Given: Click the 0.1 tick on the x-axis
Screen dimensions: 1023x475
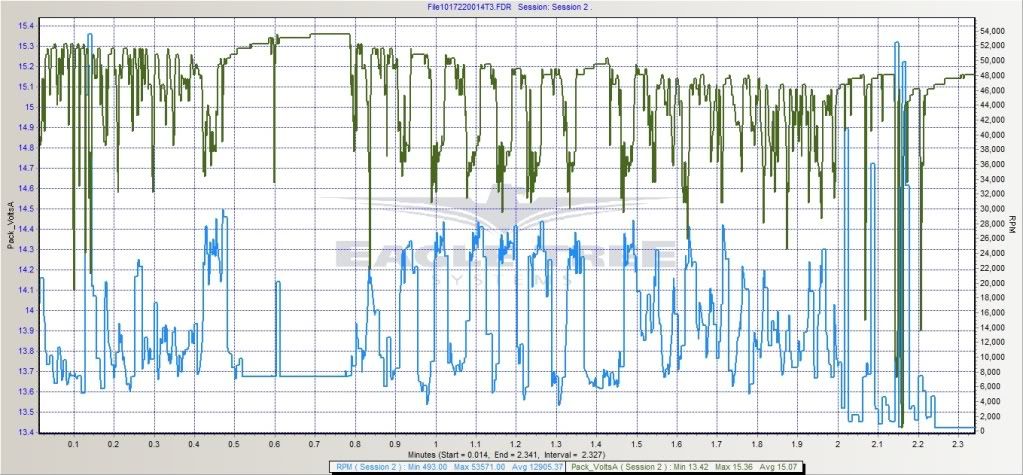Looking at the screenshot, I should point(73,442).
